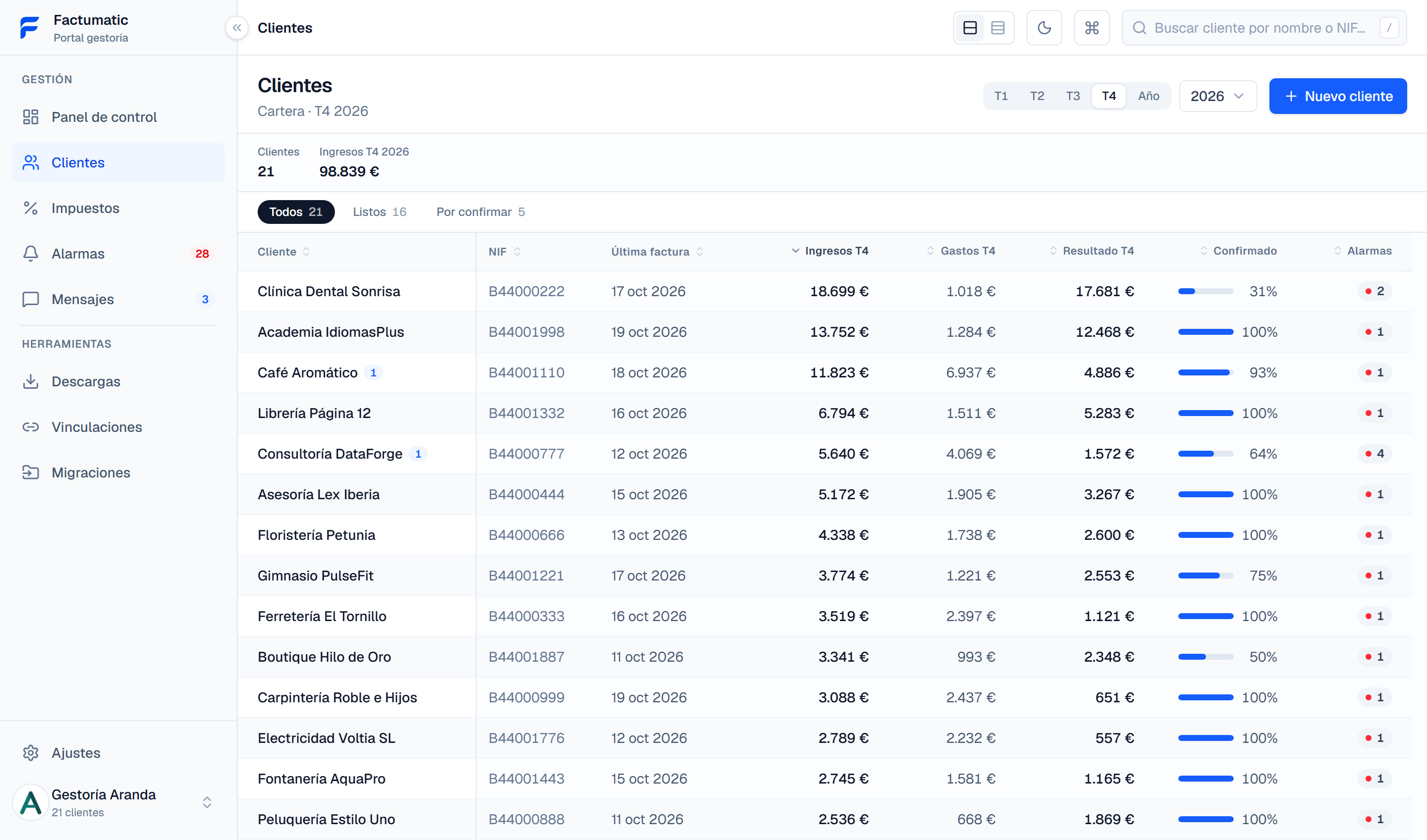Select T3 quarter period
The image size is (1427, 840).
[1073, 96]
